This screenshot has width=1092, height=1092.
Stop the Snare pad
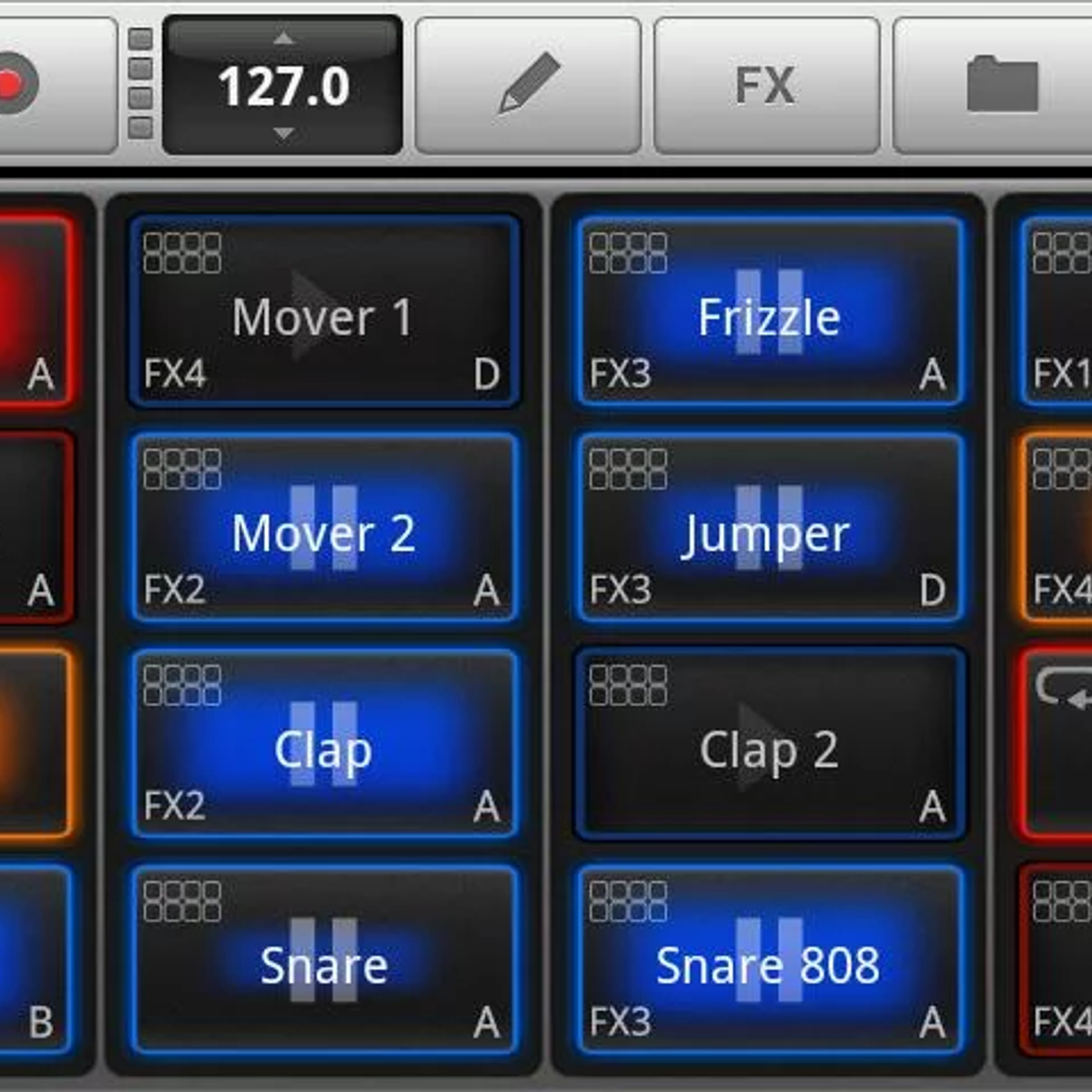[x=324, y=960]
